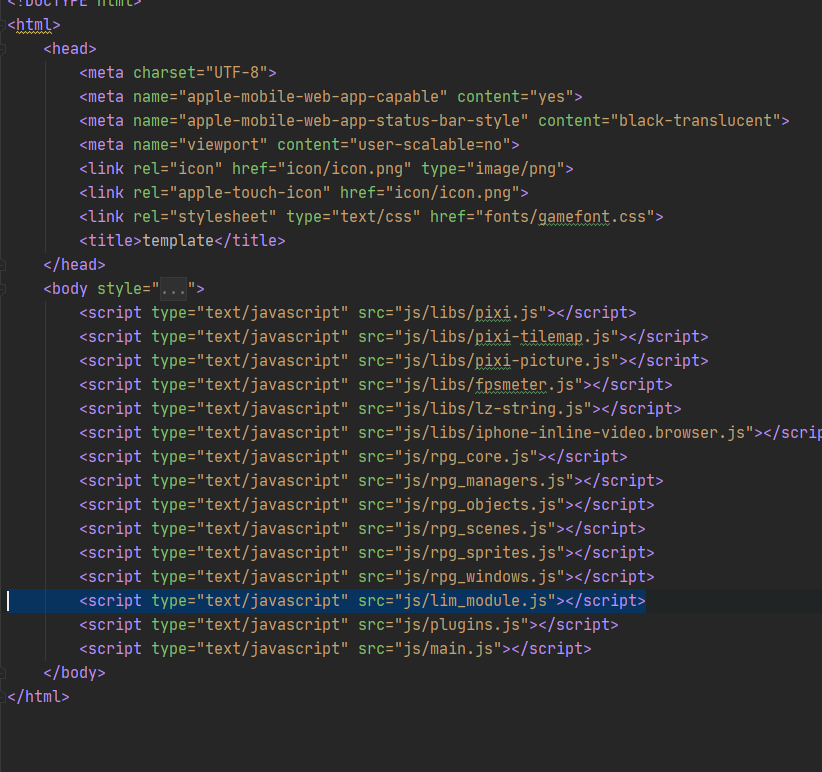Click the "template" title text
This screenshot has height=772, width=822.
[178, 241]
